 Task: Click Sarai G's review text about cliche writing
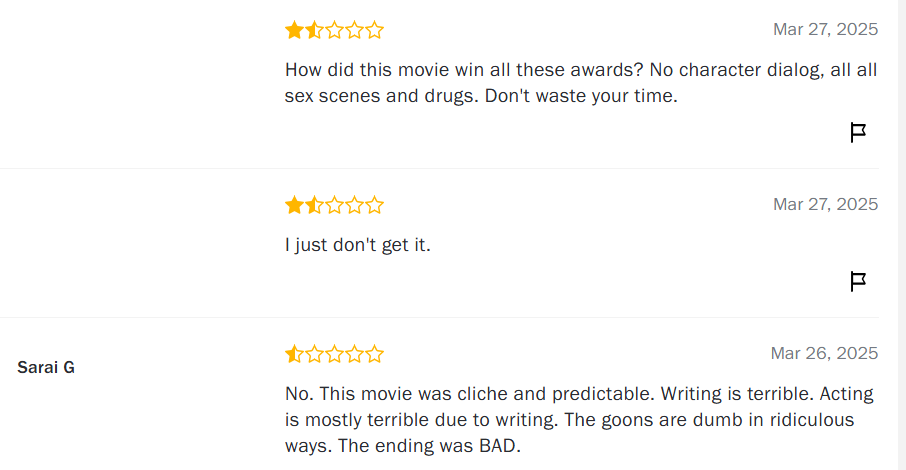click(578, 420)
